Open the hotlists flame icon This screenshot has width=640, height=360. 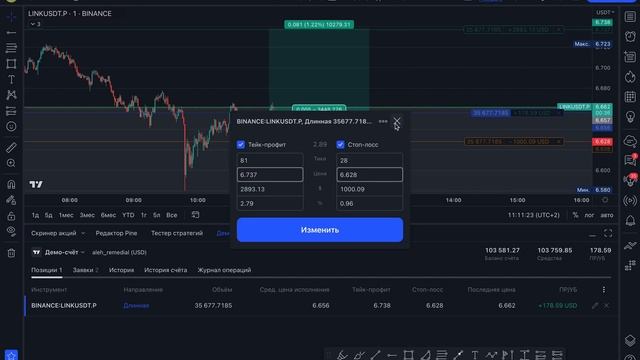[x=630, y=77]
